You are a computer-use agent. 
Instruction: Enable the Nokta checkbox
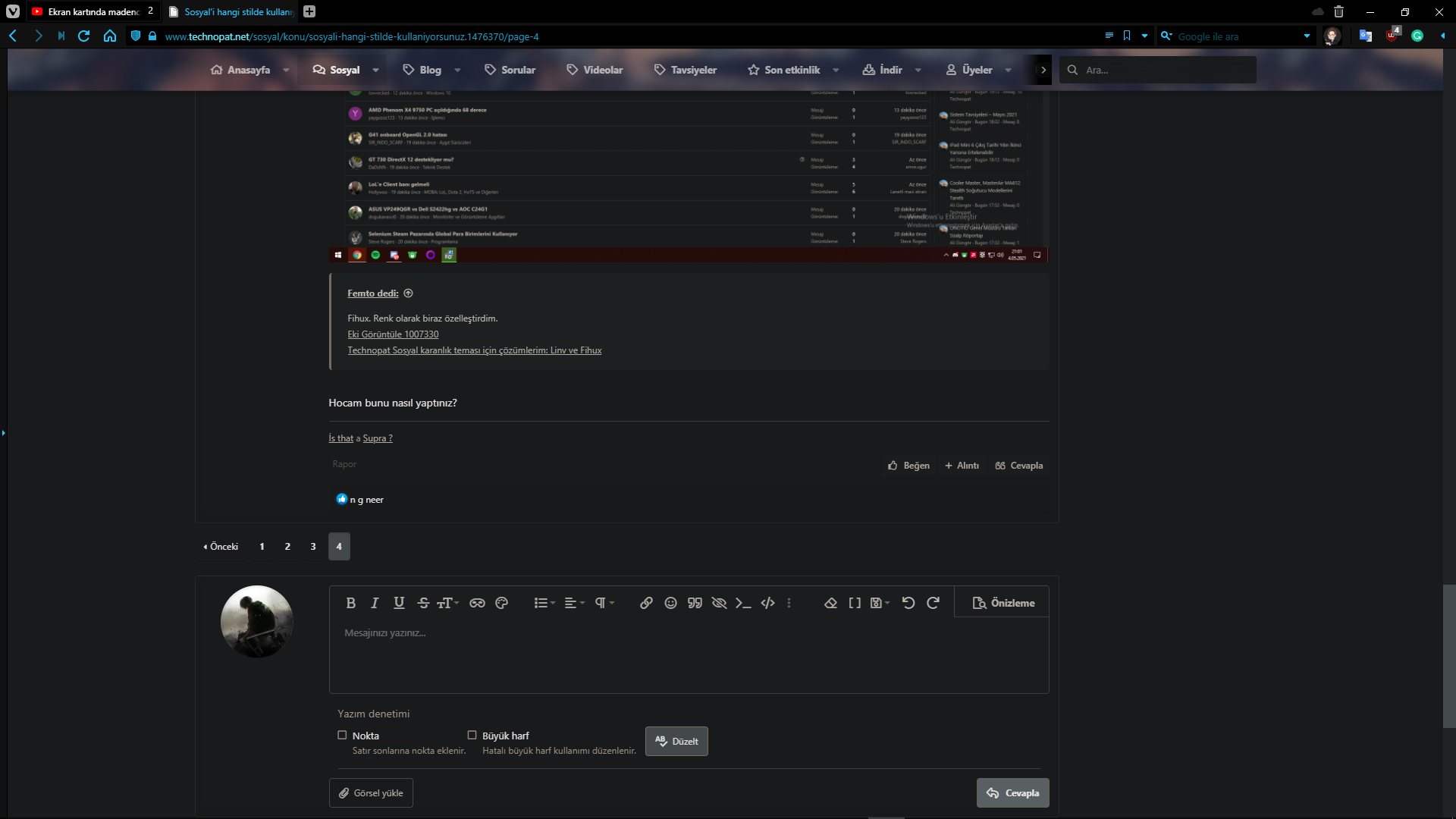pyautogui.click(x=342, y=735)
